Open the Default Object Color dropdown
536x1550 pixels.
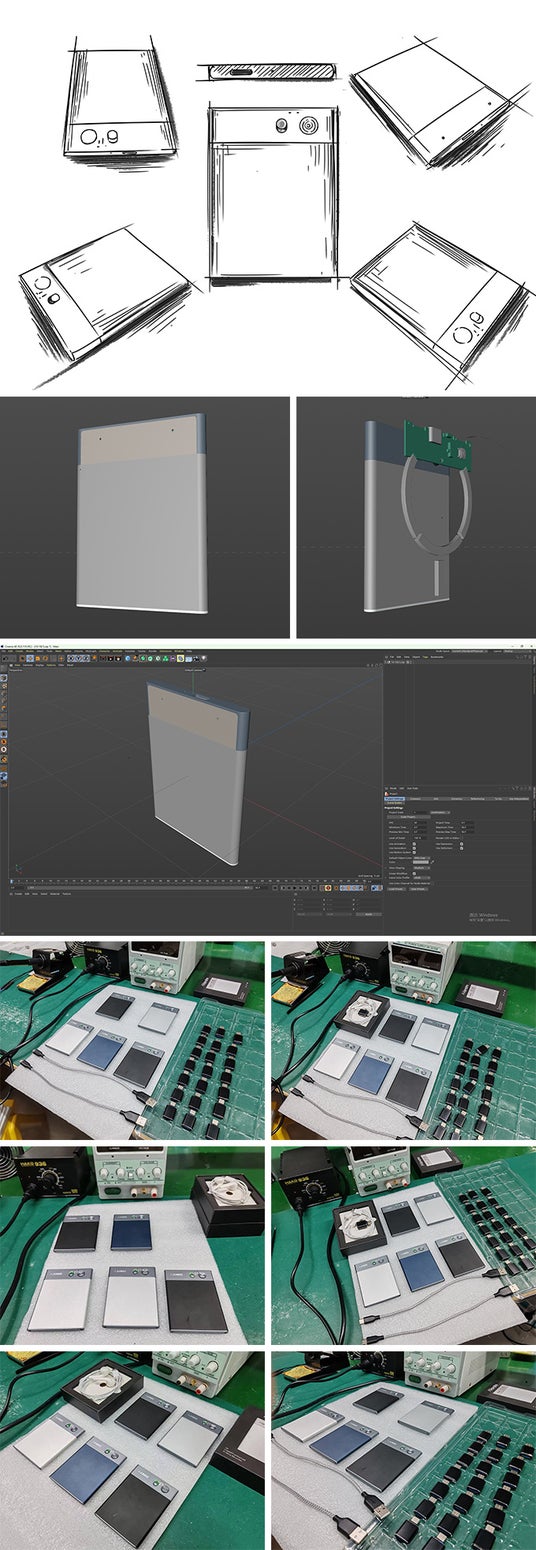(x=422, y=858)
